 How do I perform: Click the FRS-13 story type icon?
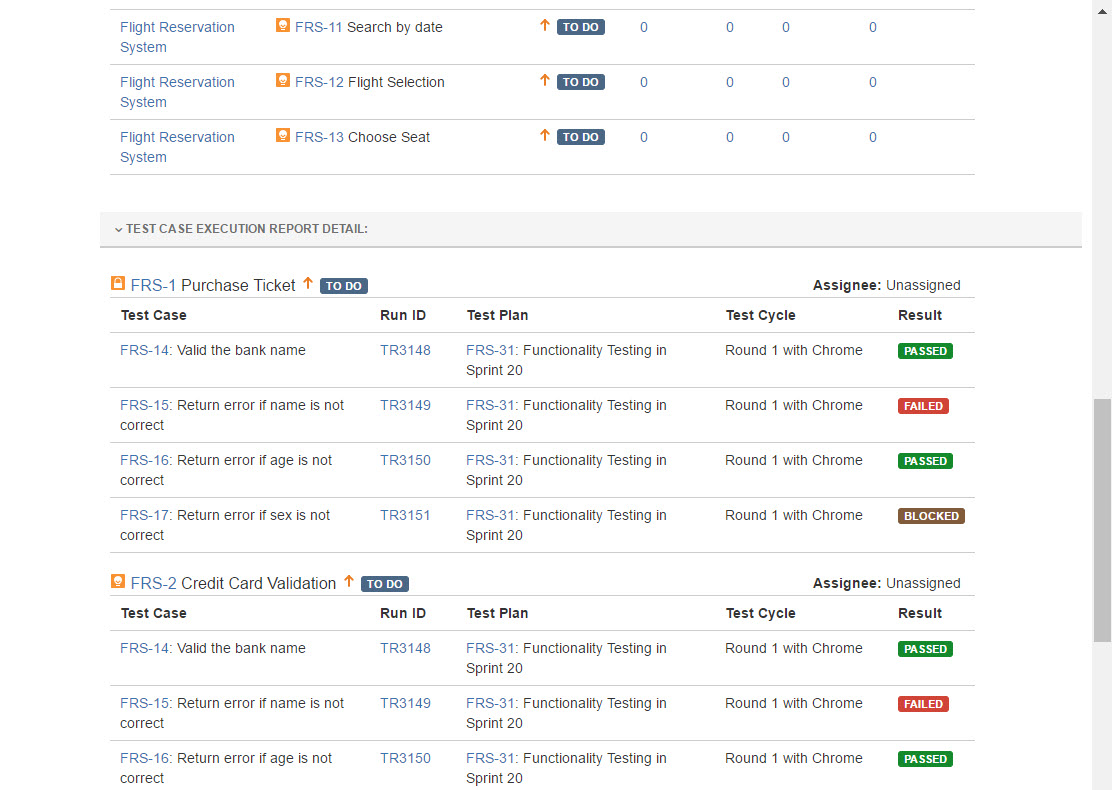283,136
